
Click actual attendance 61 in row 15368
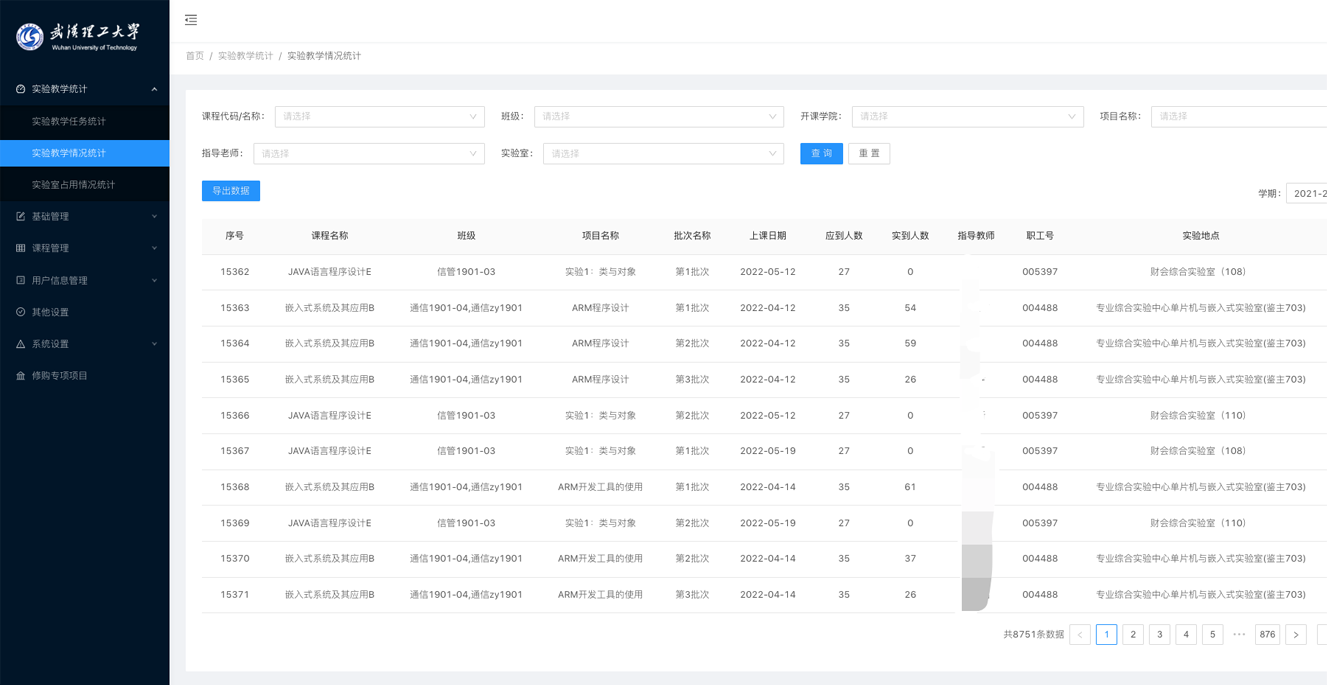910,487
